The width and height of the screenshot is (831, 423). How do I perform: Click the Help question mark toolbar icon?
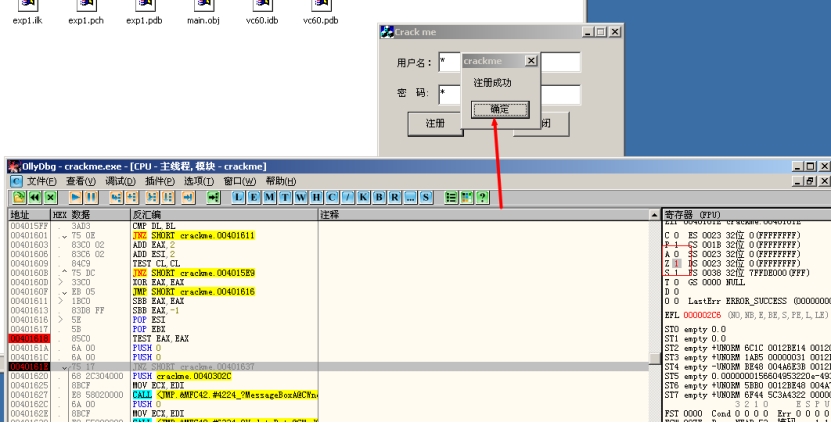click(482, 198)
